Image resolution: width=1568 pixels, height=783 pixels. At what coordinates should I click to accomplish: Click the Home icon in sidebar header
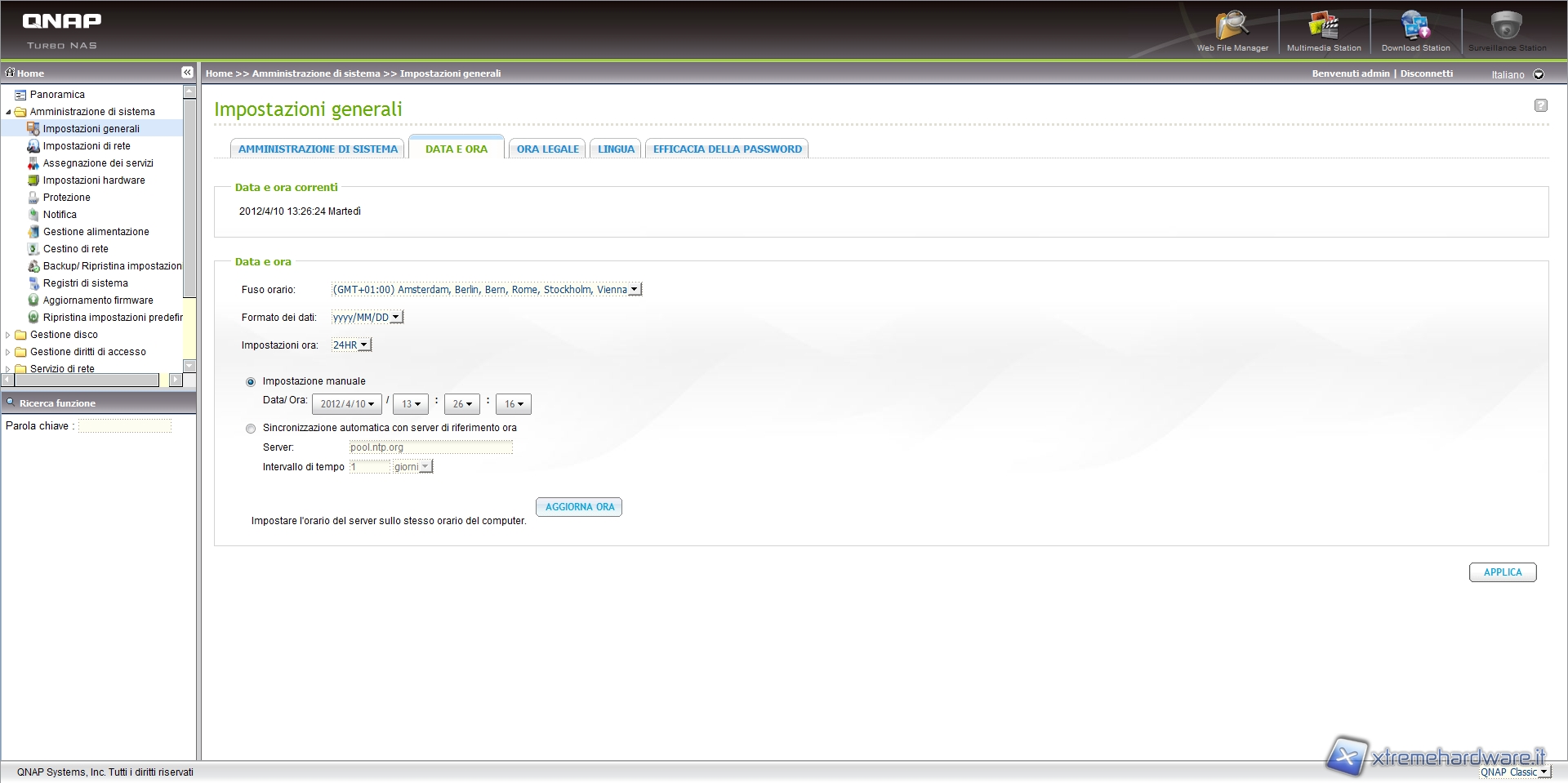pyautogui.click(x=11, y=73)
